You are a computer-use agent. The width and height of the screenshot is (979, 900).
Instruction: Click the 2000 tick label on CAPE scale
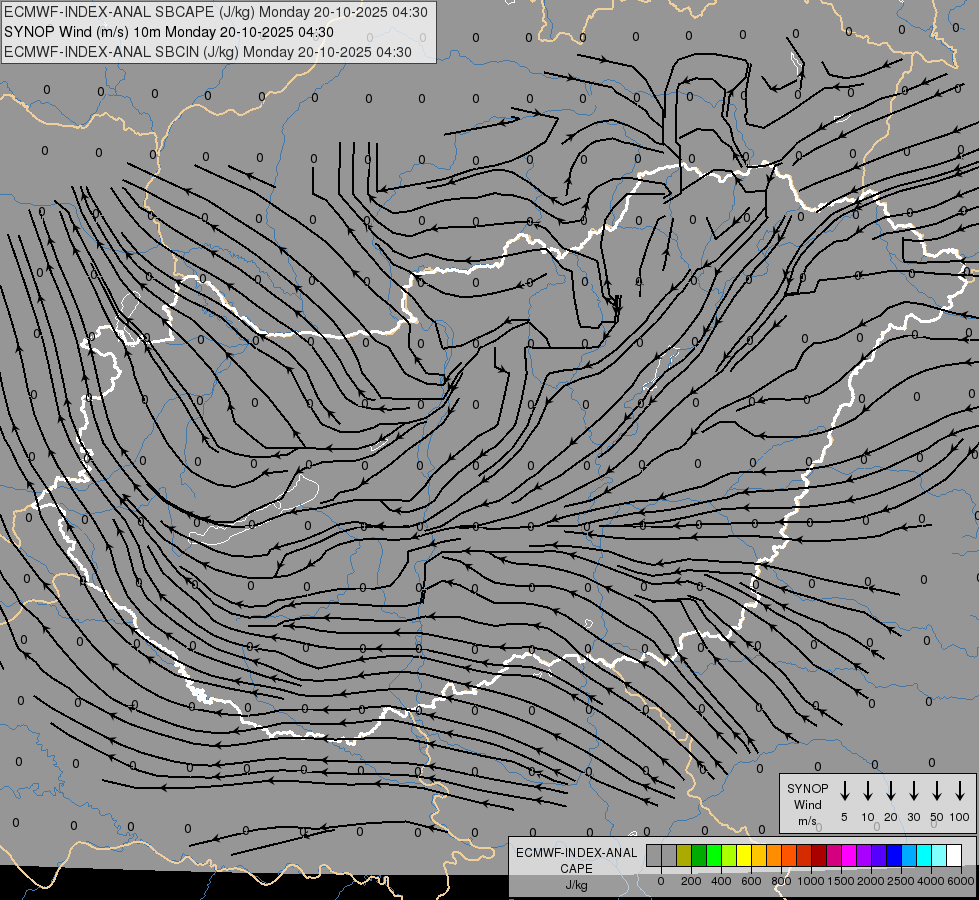[x=871, y=881]
